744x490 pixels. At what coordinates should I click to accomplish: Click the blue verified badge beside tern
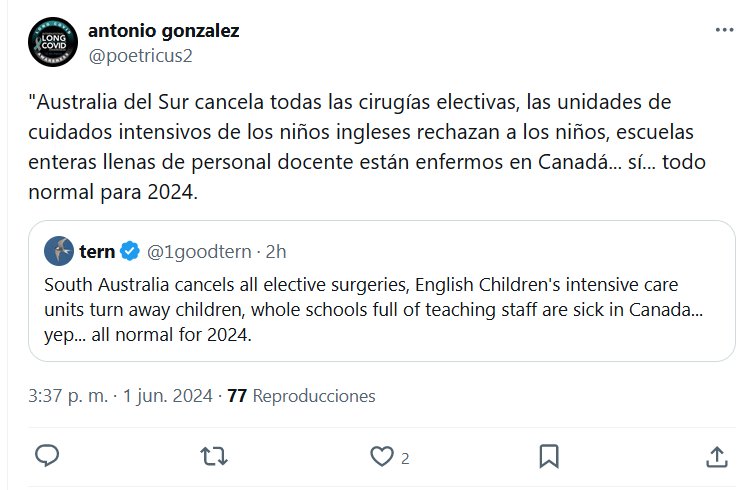[130, 249]
